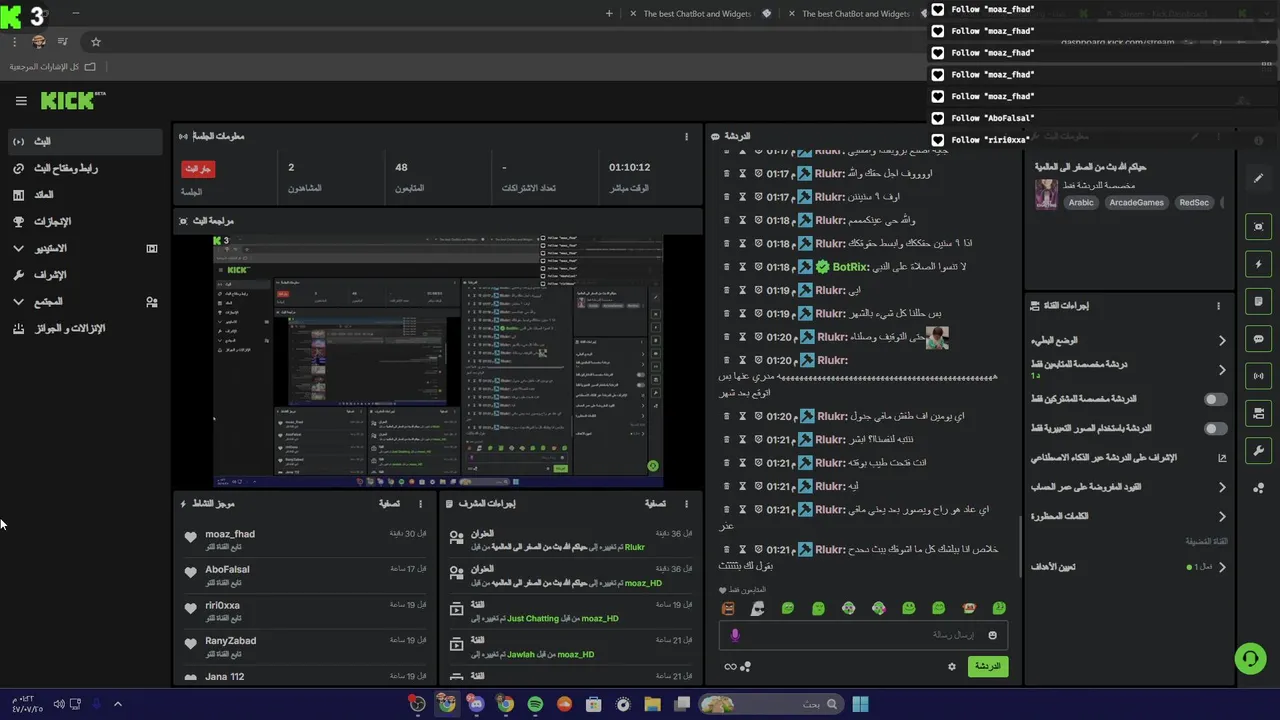
Task: Click the 01:10:12 live time value
Action: 630,167
